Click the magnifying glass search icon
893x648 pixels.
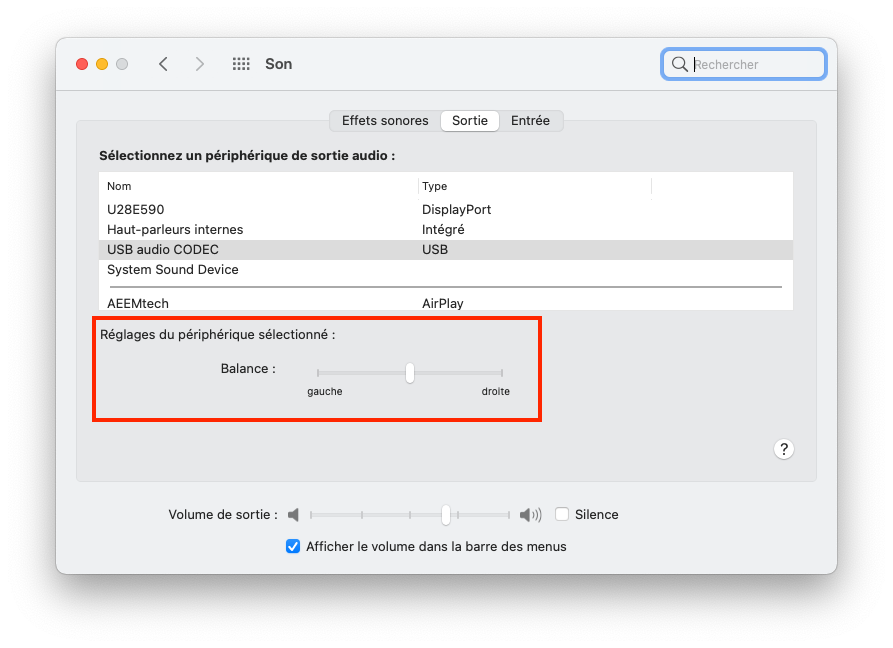(680, 64)
